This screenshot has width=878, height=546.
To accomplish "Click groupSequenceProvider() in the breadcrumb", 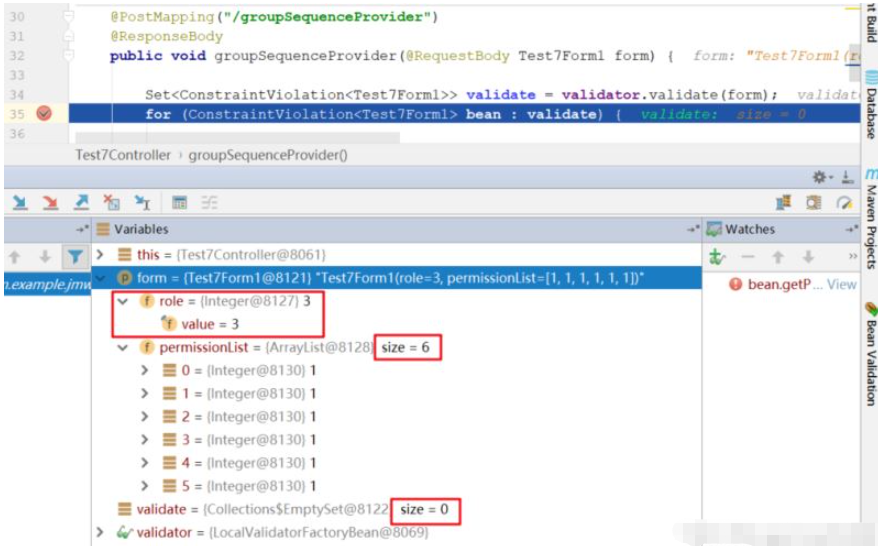I will (268, 155).
